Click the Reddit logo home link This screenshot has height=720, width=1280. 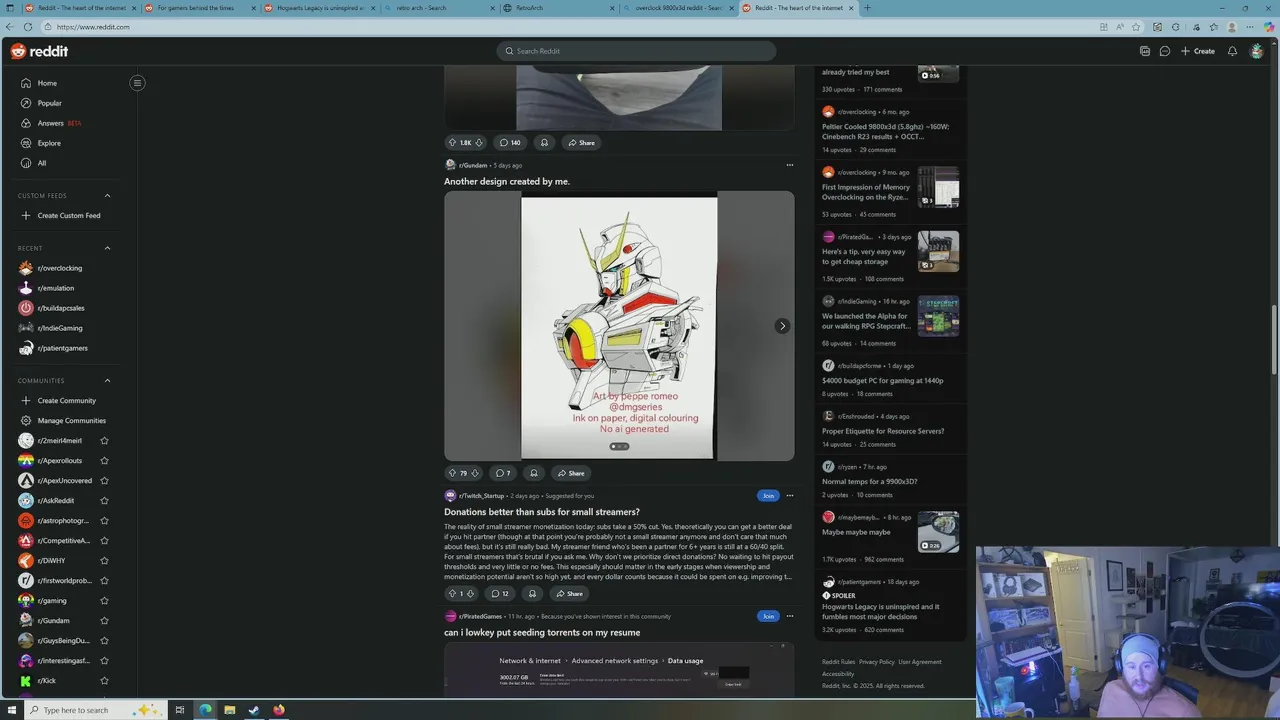pyautogui.click(x=40, y=51)
